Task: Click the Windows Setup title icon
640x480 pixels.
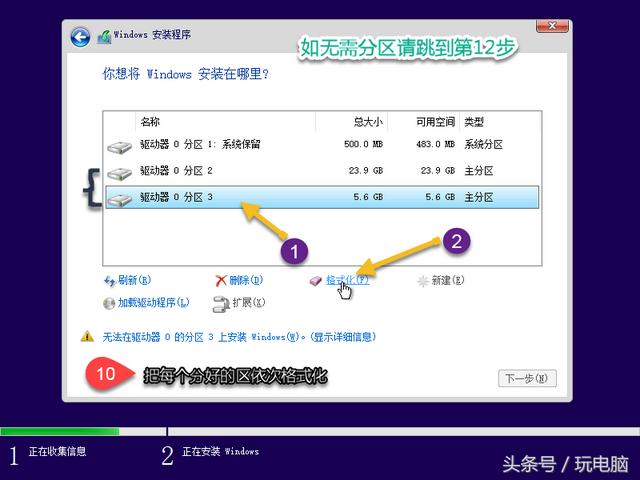Action: 104,37
